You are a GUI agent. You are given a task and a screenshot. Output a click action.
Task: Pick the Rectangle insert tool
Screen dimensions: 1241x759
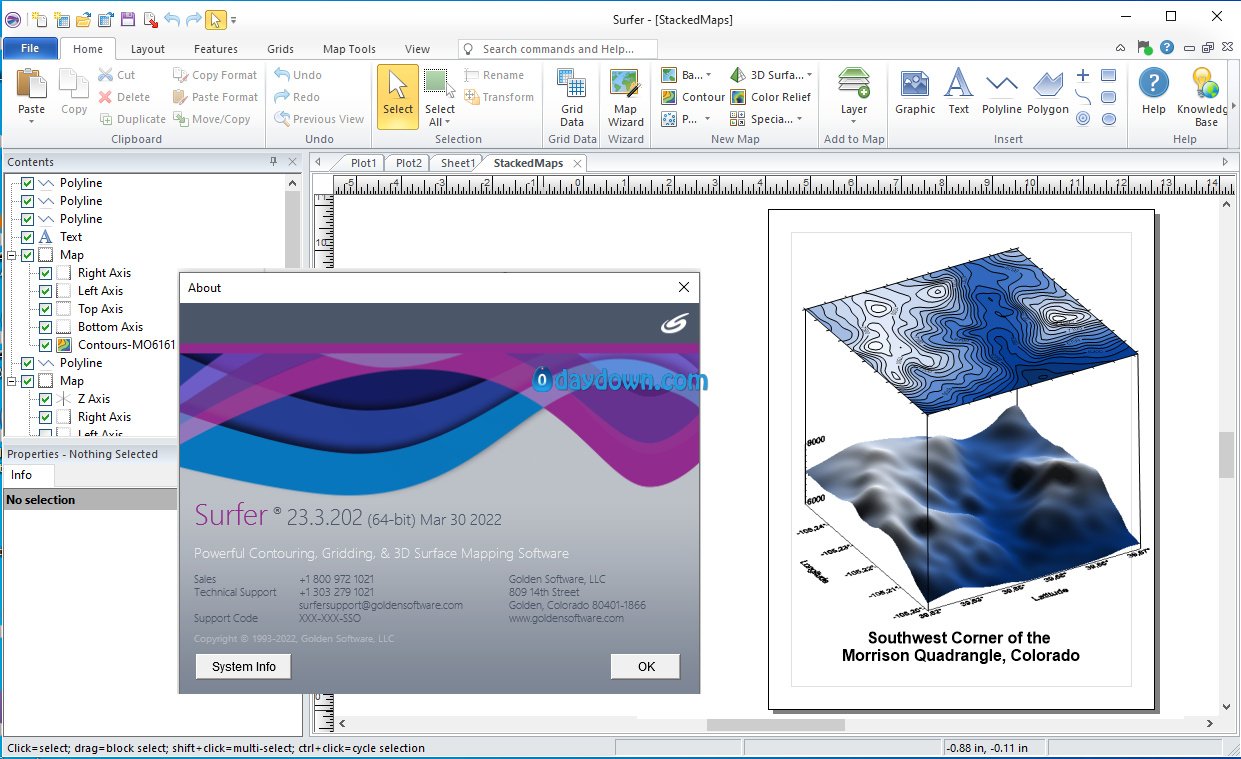click(1109, 75)
